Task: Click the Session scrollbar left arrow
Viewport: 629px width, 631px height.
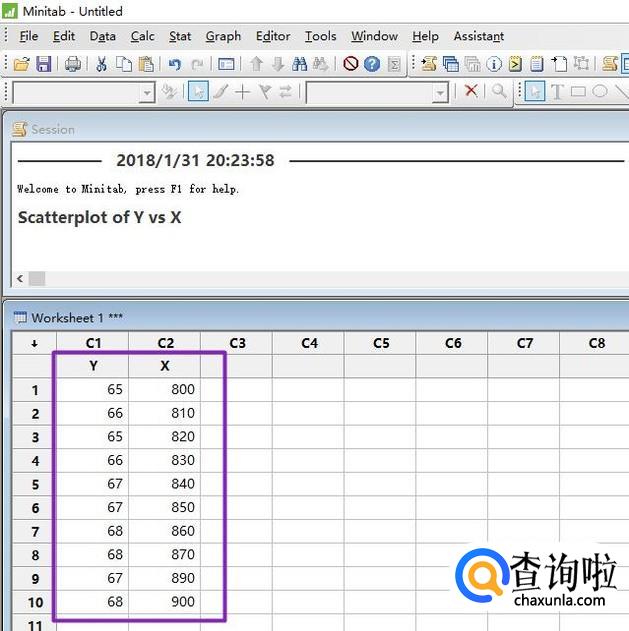Action: [20, 278]
